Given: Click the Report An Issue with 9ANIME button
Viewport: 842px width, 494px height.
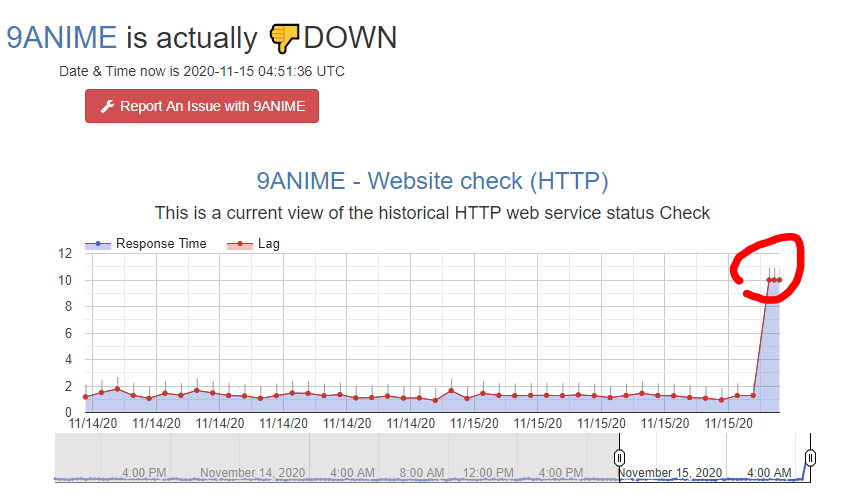Looking at the screenshot, I should click(x=202, y=106).
